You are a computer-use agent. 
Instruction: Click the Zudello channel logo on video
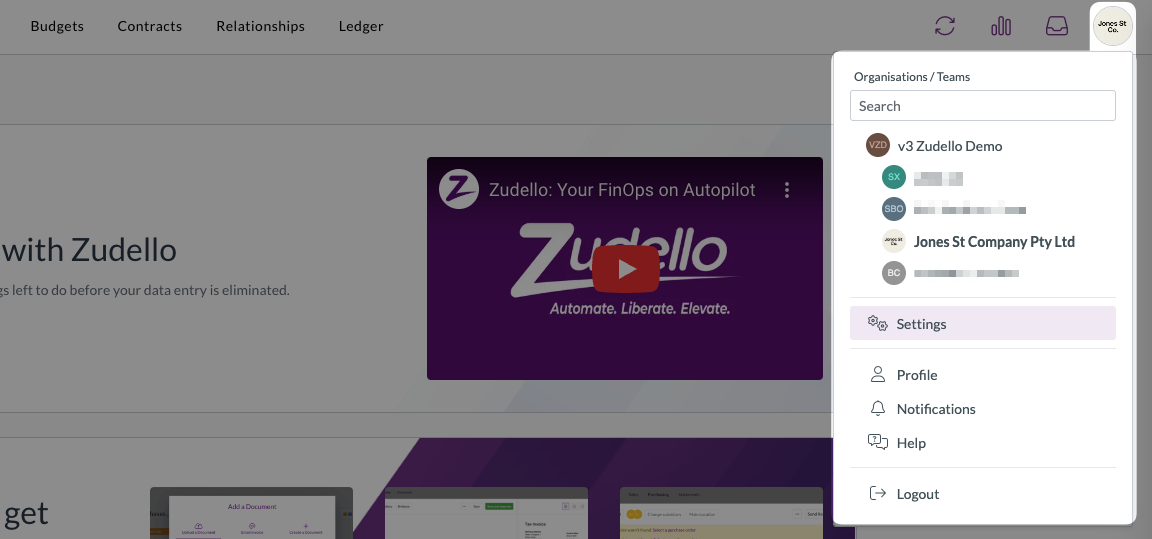[x=459, y=189]
